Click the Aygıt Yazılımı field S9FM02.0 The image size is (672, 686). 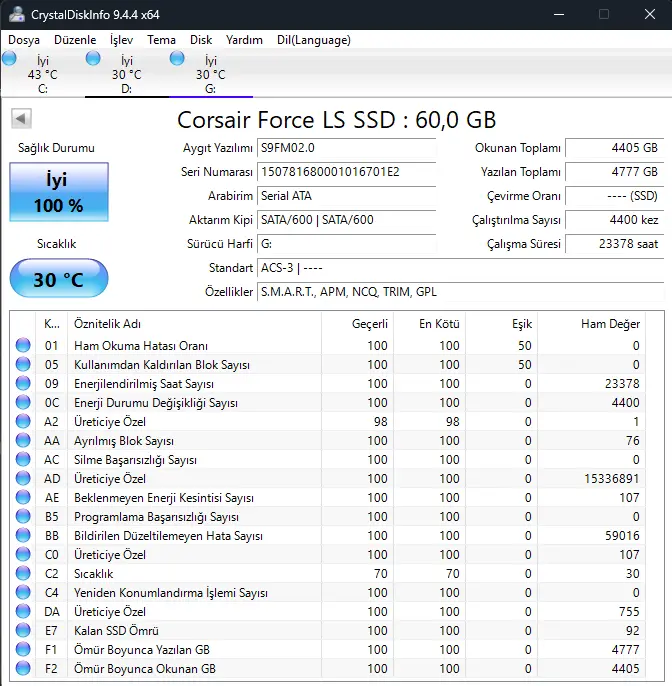click(346, 148)
